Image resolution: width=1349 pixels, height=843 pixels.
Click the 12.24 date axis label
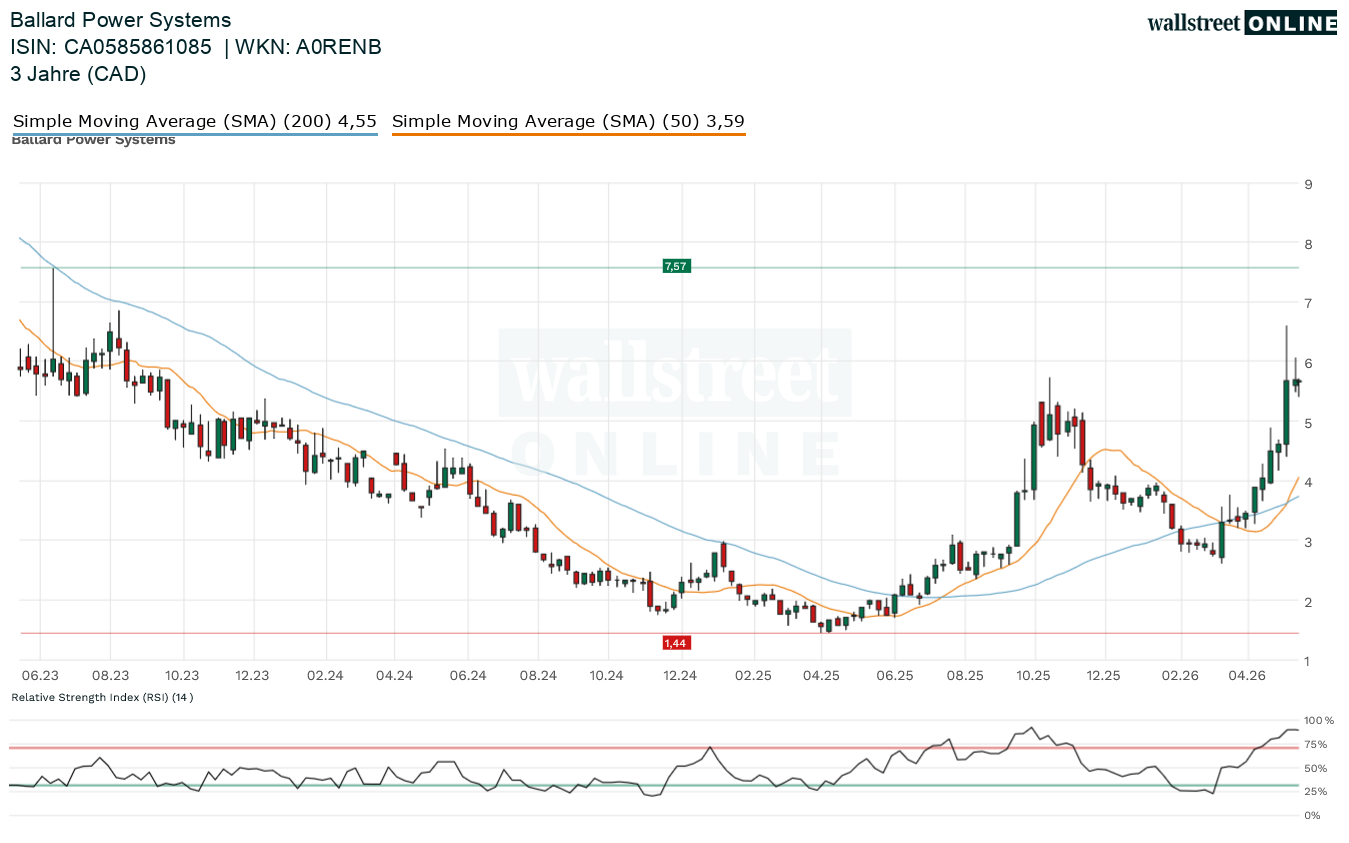[x=680, y=676]
